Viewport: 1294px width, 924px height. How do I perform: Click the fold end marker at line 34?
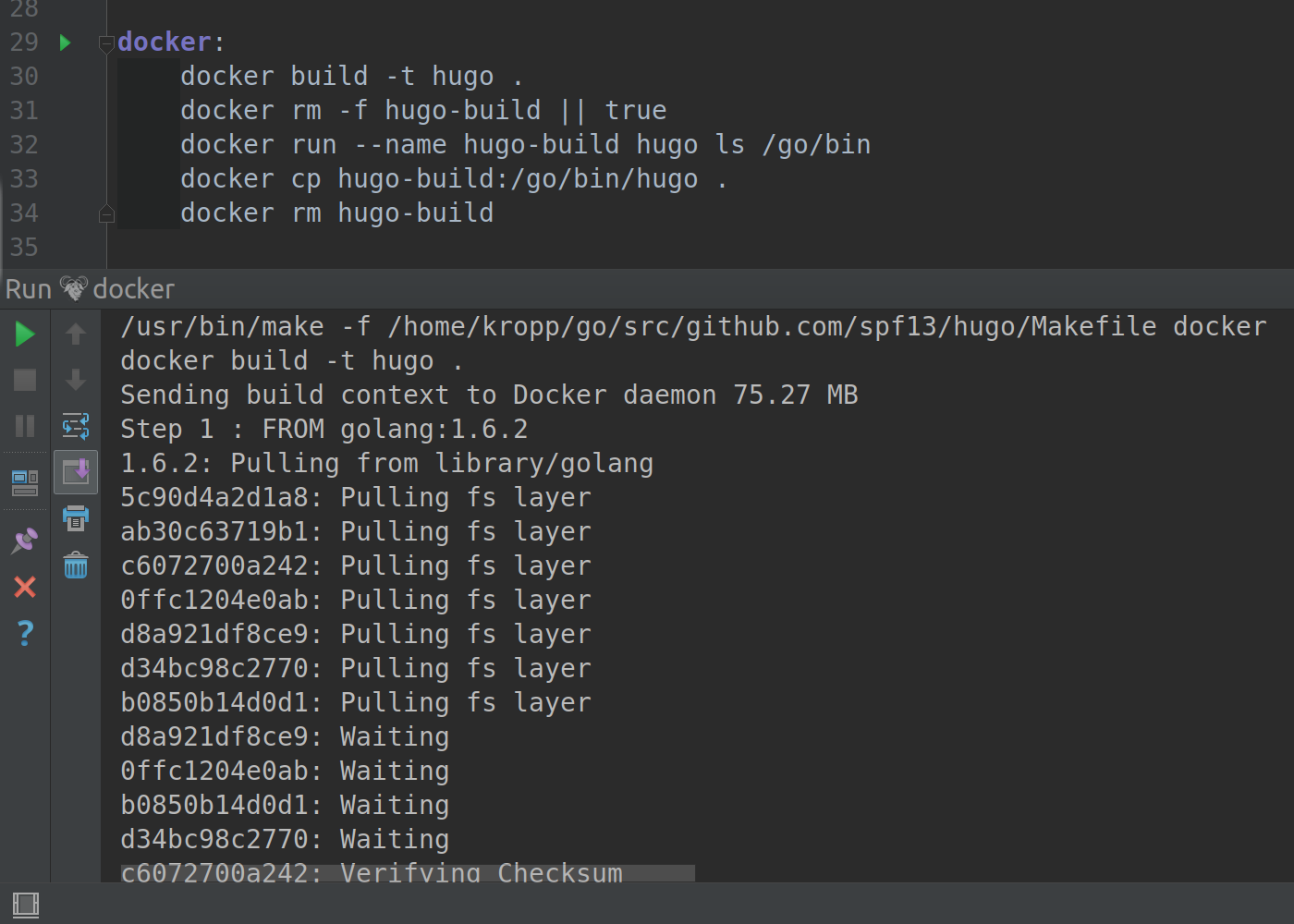[106, 214]
